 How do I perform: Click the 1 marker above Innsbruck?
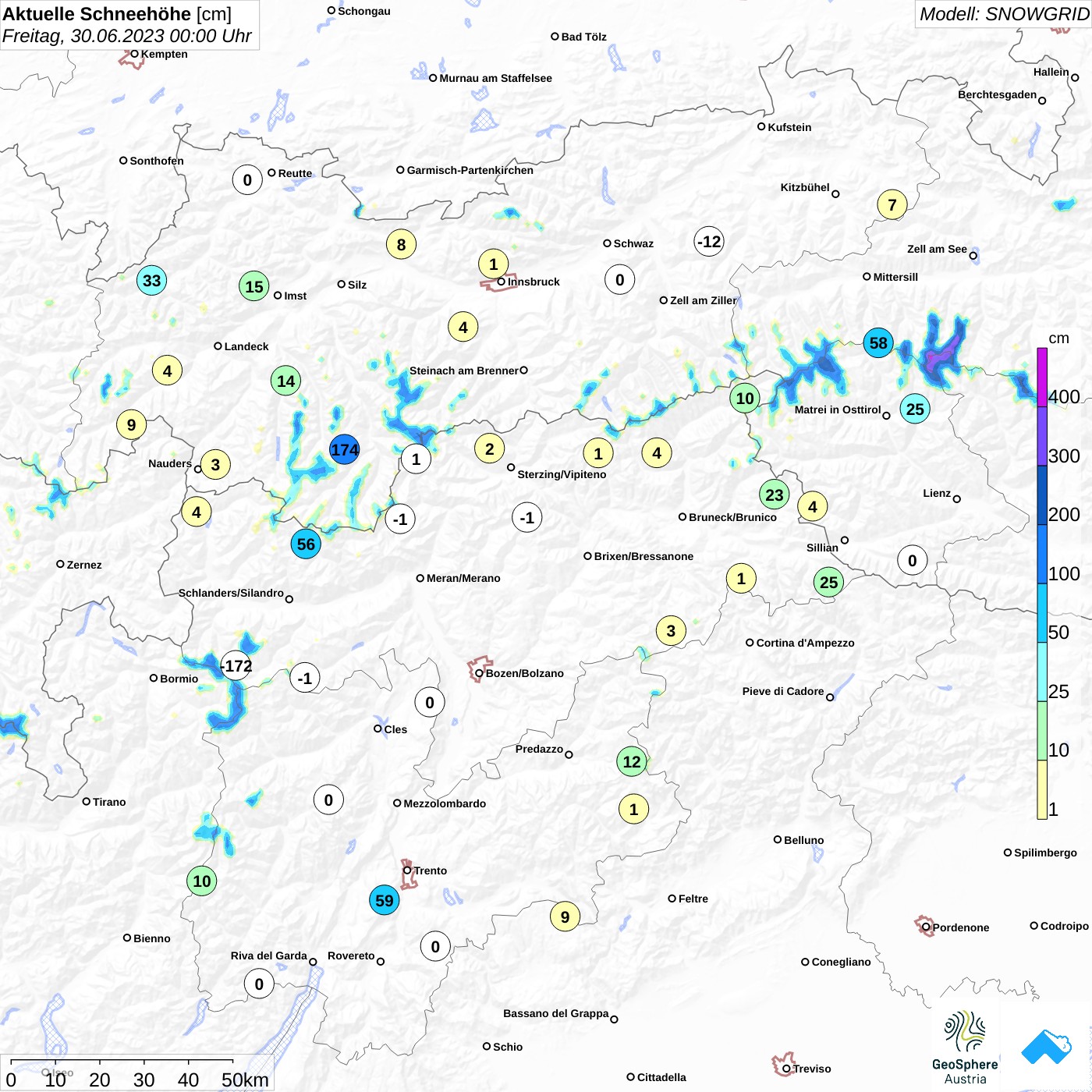click(493, 264)
